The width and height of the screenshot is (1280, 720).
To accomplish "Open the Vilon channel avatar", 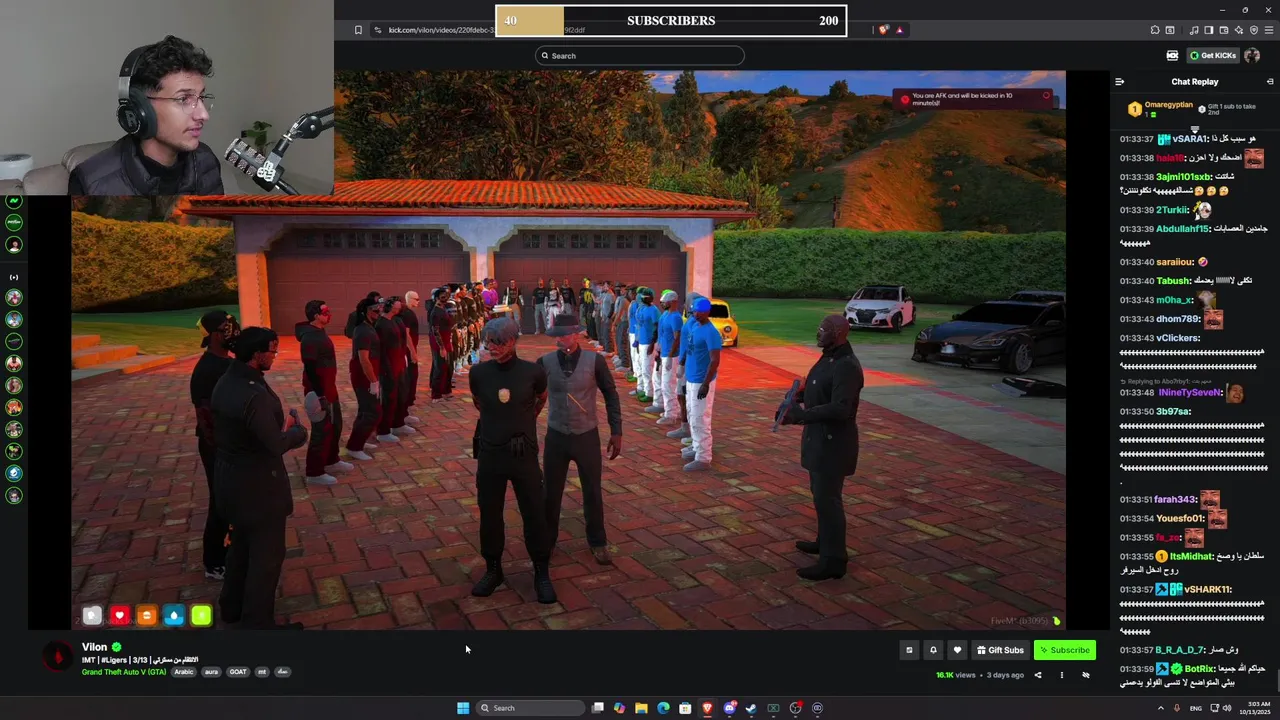I will coord(58,657).
